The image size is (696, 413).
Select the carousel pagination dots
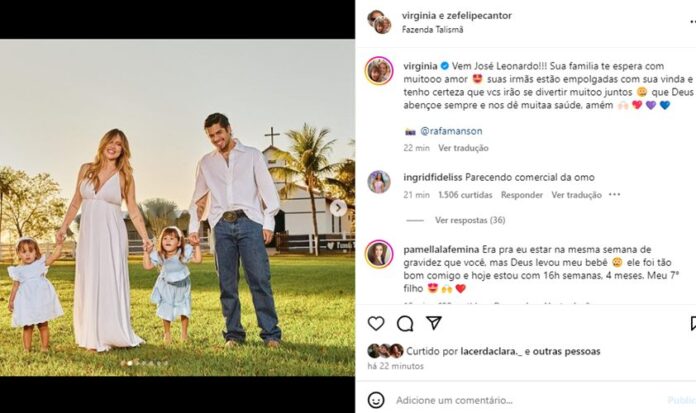[144, 363]
